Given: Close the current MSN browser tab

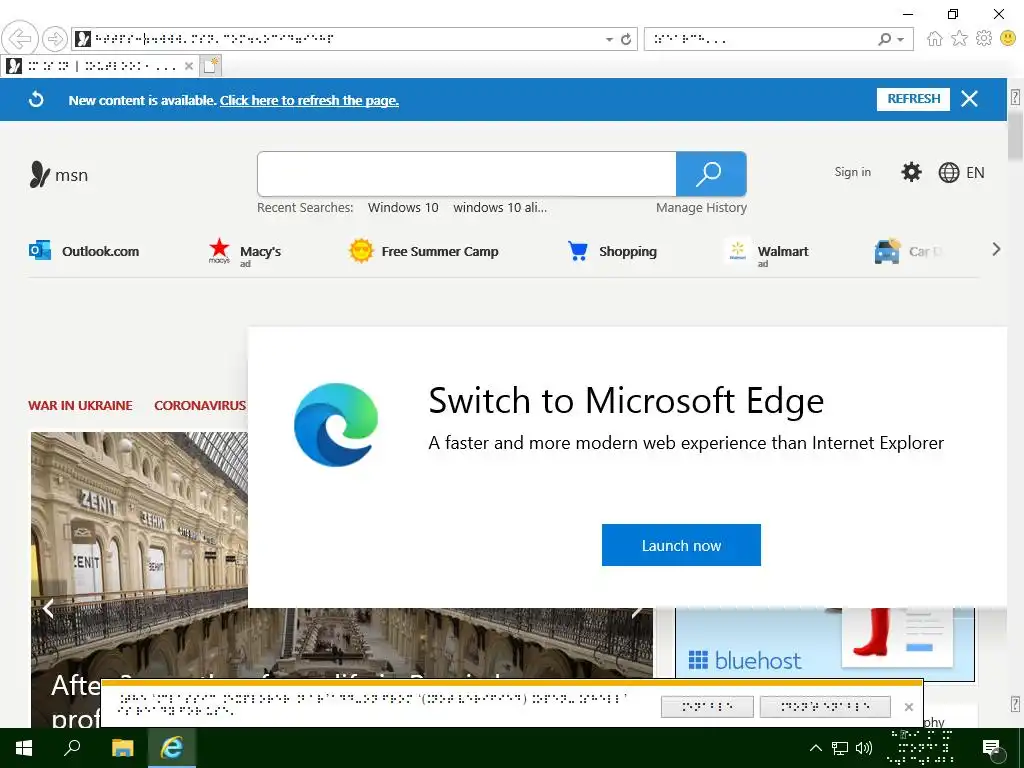Looking at the screenshot, I should [x=189, y=66].
